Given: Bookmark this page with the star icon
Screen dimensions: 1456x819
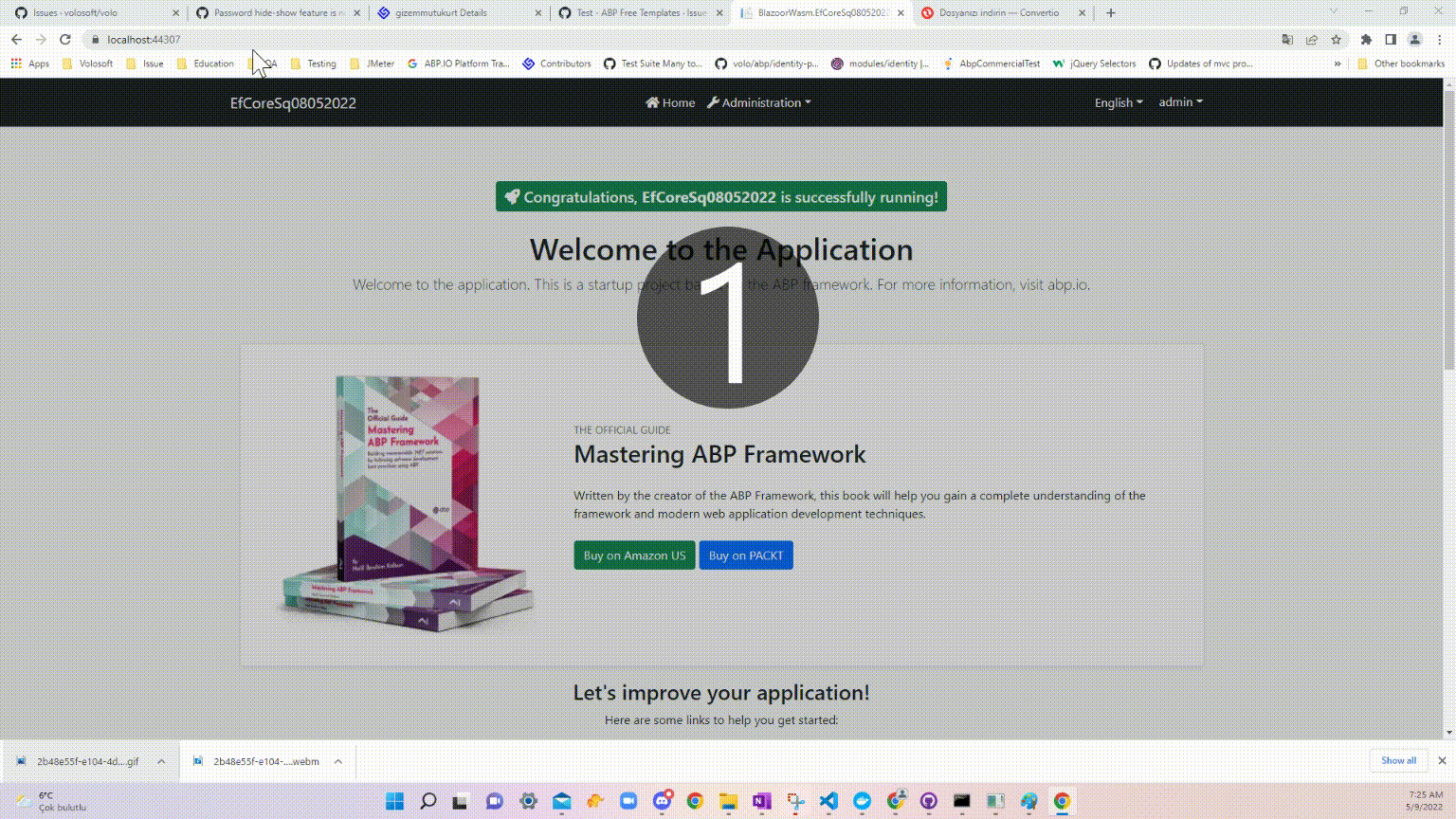Looking at the screenshot, I should [1337, 40].
